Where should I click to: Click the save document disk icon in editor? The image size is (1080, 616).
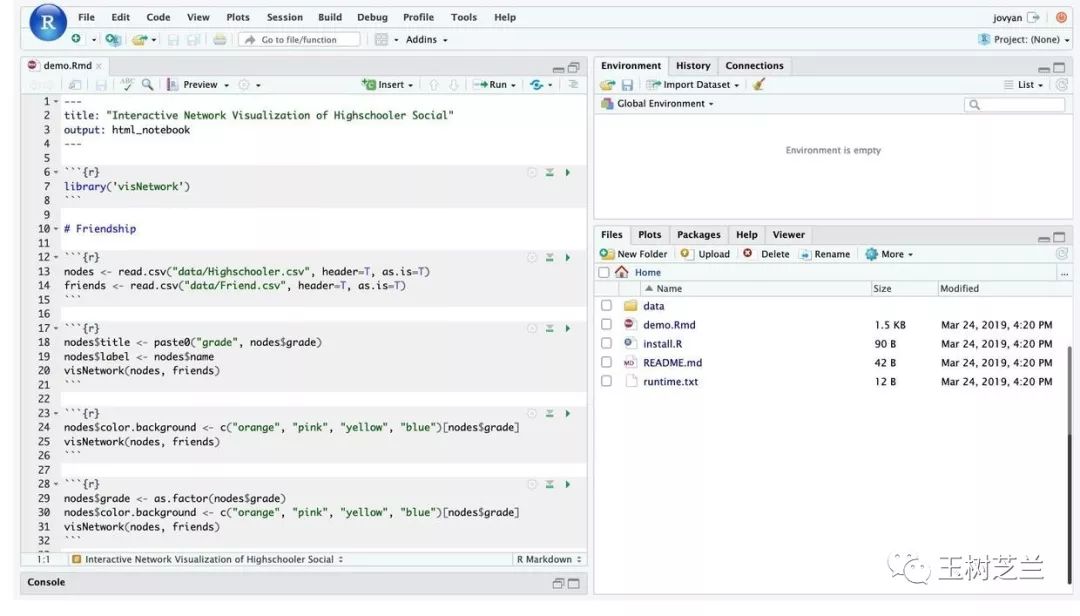tap(101, 85)
